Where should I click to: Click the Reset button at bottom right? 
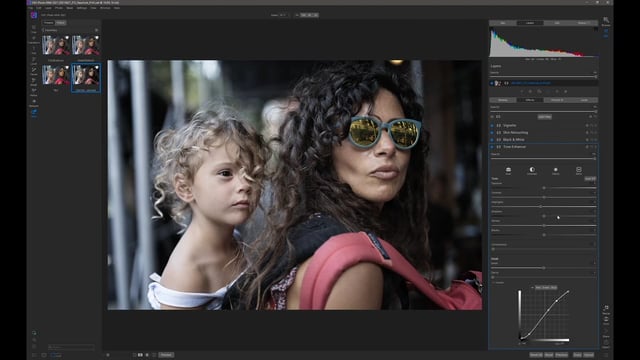point(549,355)
